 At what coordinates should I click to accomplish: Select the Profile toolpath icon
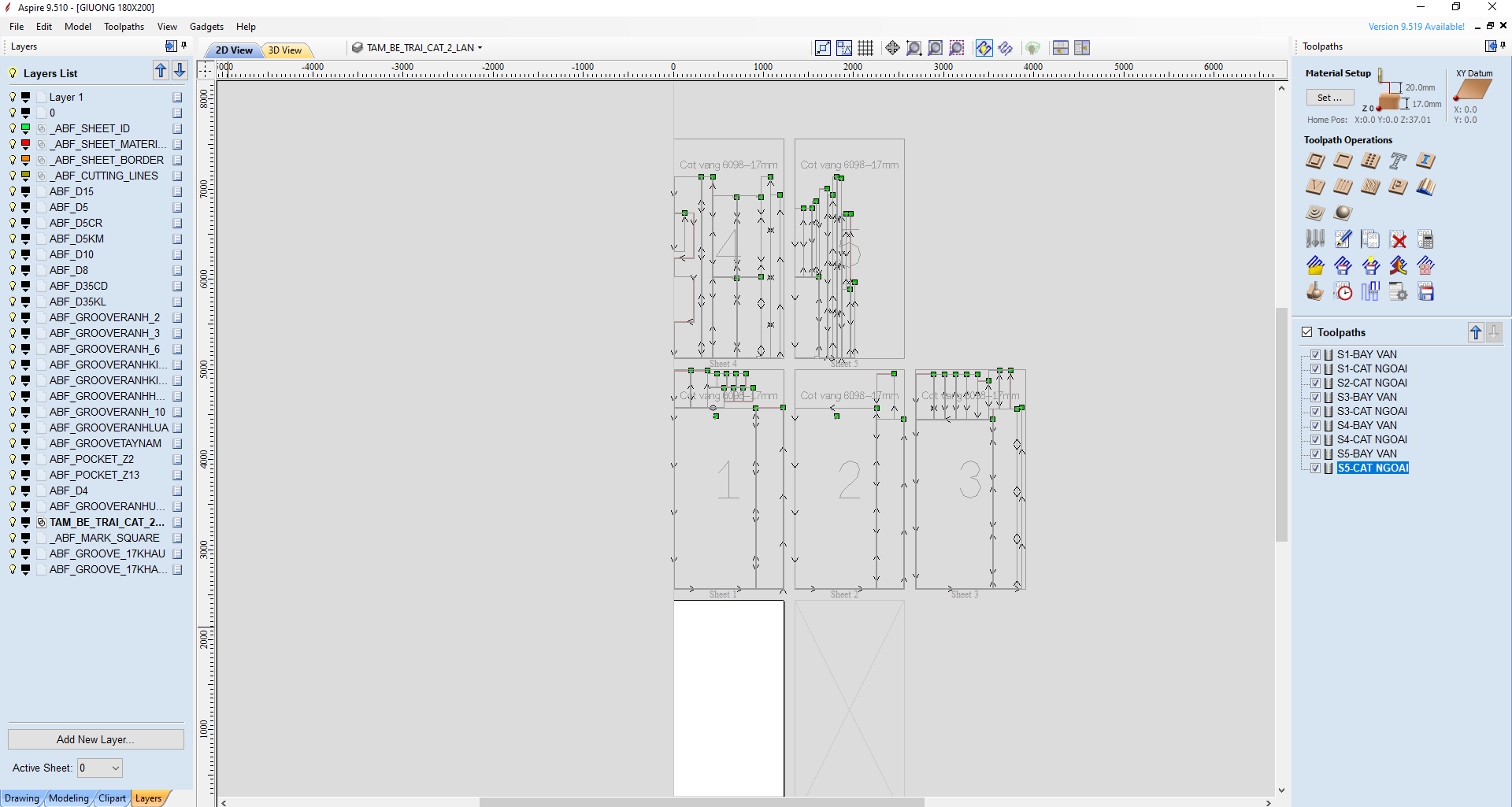1315,161
